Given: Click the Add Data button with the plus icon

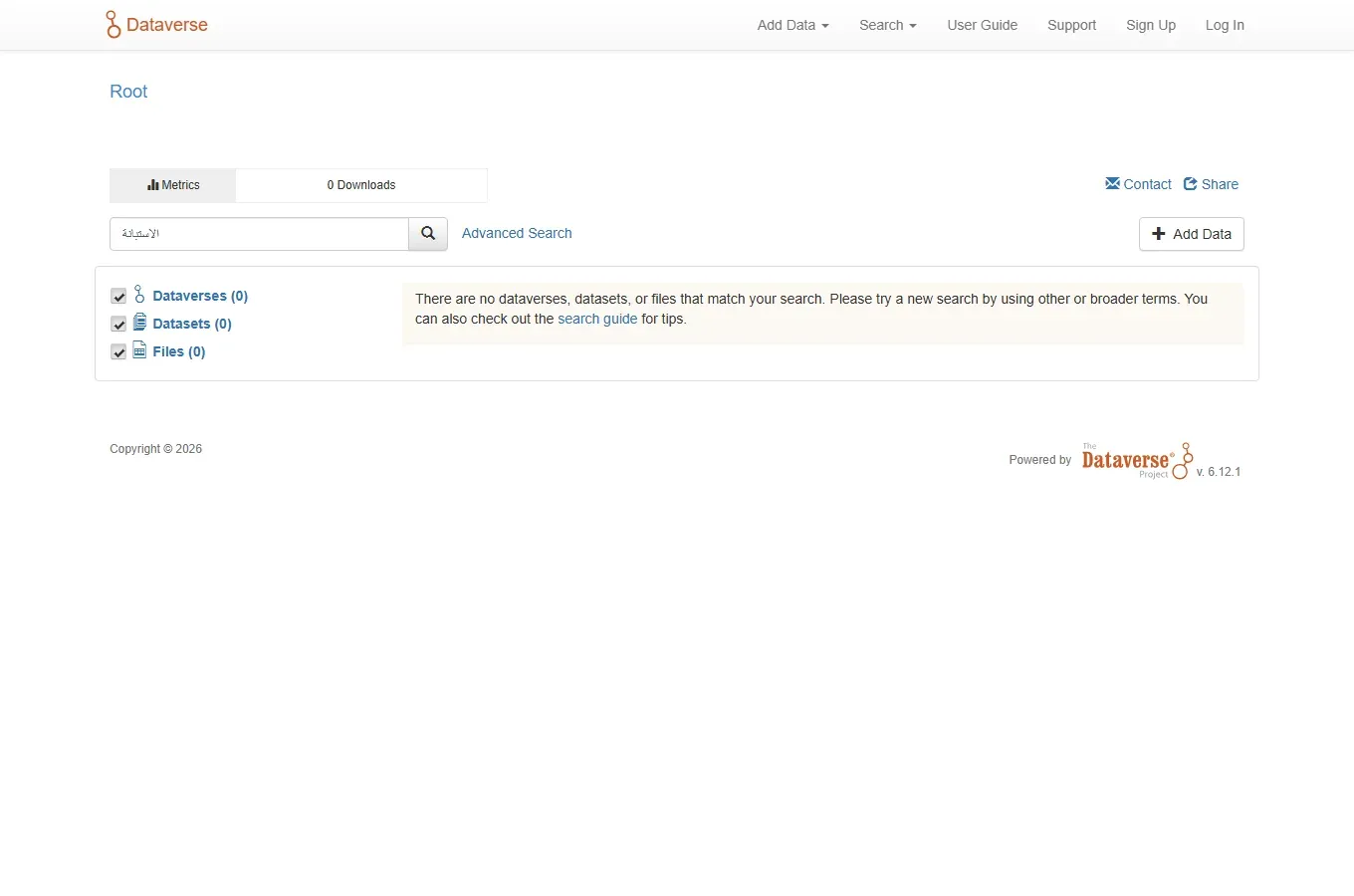Looking at the screenshot, I should 1191,234.
